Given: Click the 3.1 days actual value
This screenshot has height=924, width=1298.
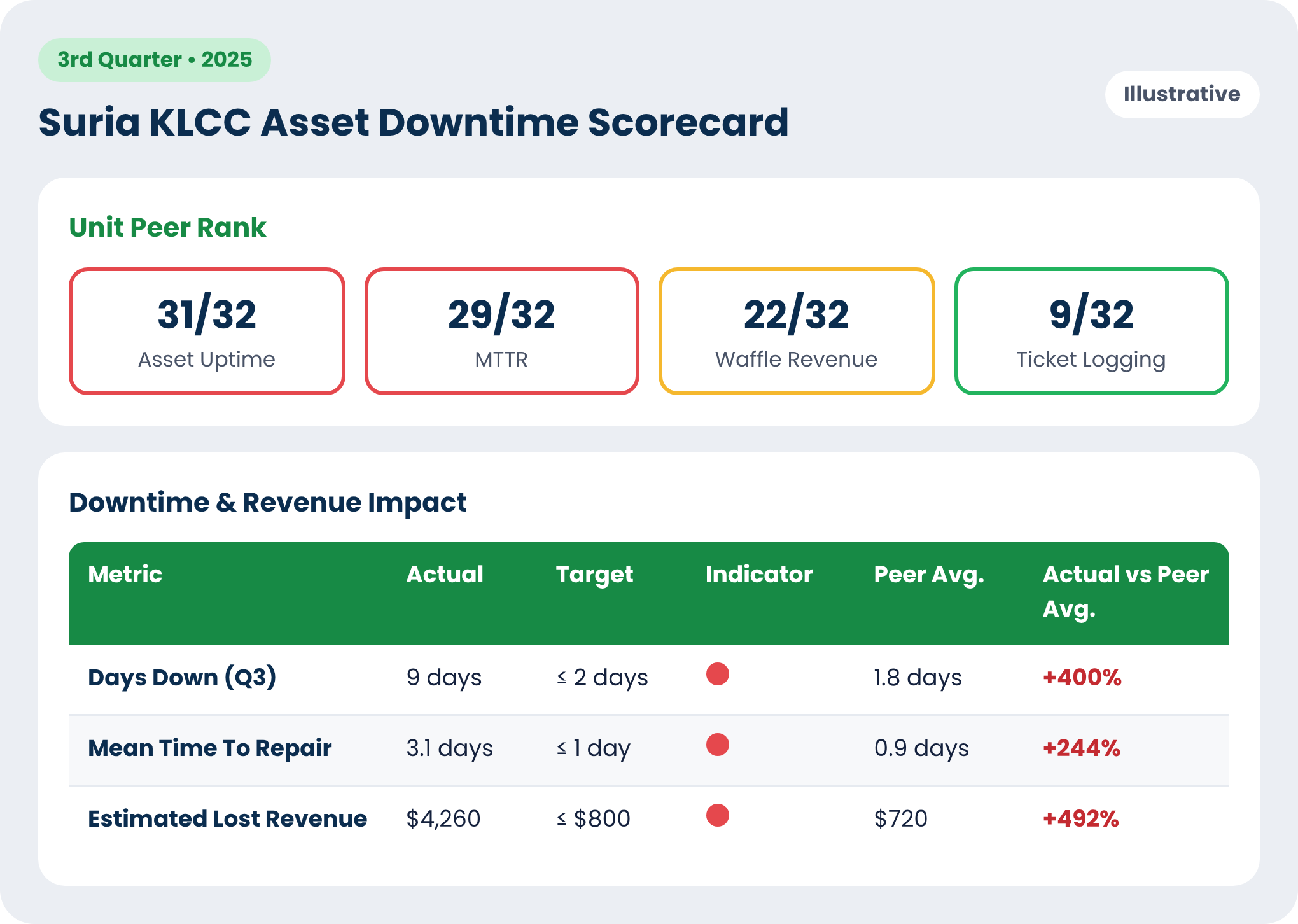Looking at the screenshot, I should coord(450,748).
